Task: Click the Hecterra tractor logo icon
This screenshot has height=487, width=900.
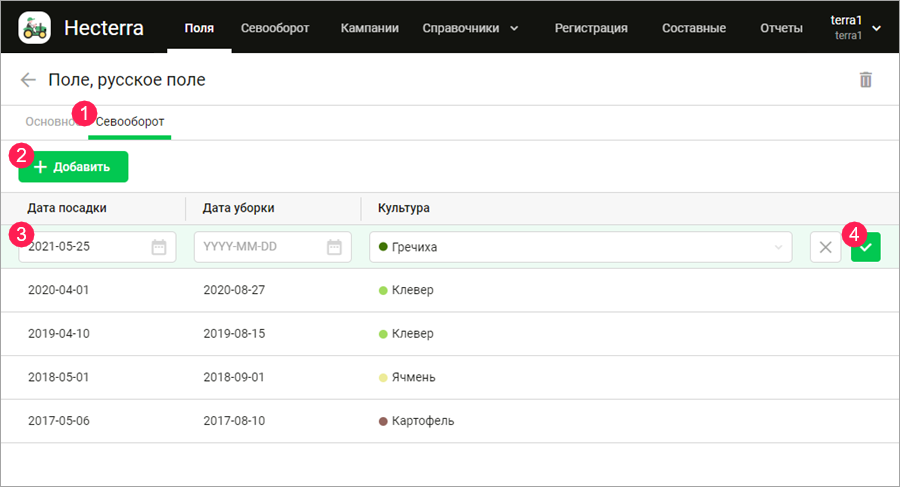Action: click(x=35, y=27)
